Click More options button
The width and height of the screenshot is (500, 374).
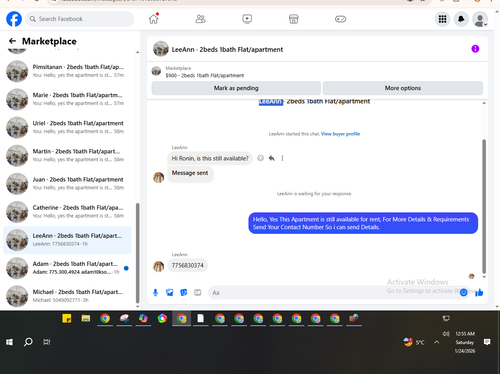click(403, 88)
